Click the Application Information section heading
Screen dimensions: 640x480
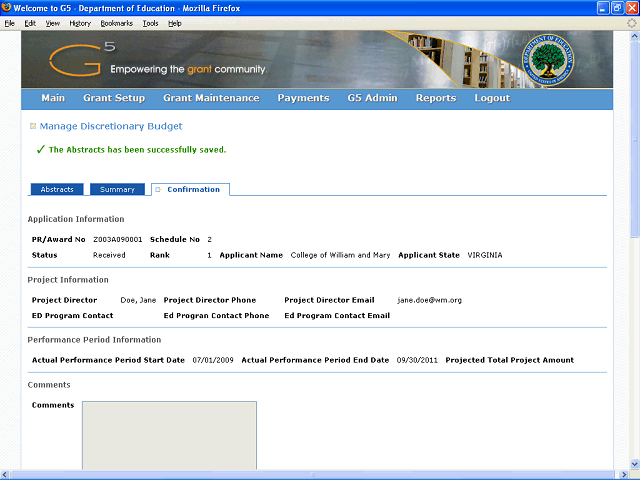click(x=76, y=219)
